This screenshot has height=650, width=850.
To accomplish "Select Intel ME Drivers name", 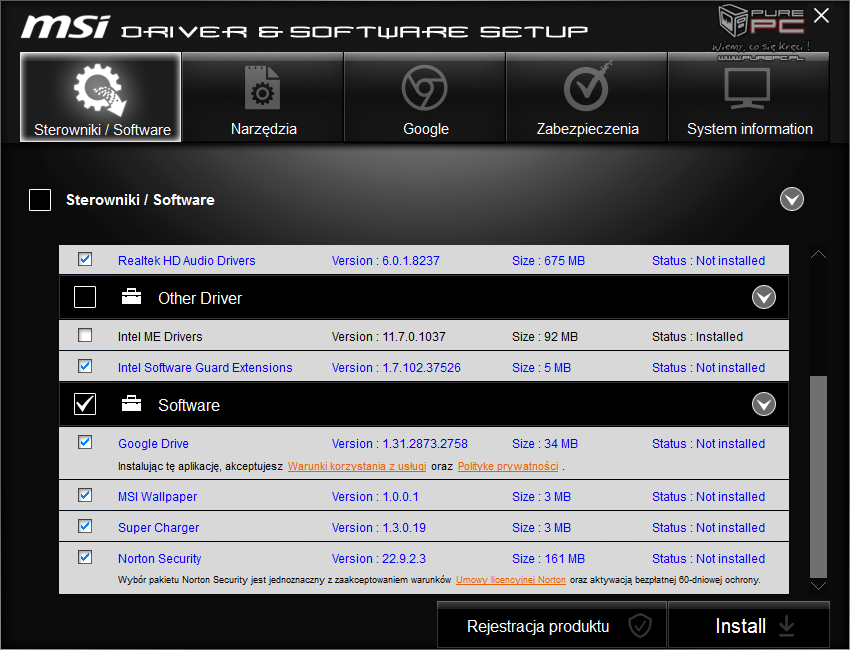I will [160, 337].
